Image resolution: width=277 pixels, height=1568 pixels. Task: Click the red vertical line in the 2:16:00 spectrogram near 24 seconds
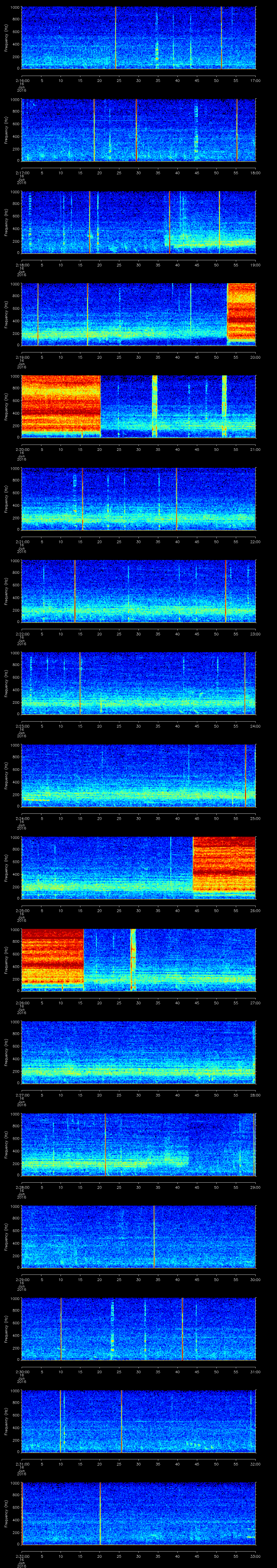[x=116, y=38]
